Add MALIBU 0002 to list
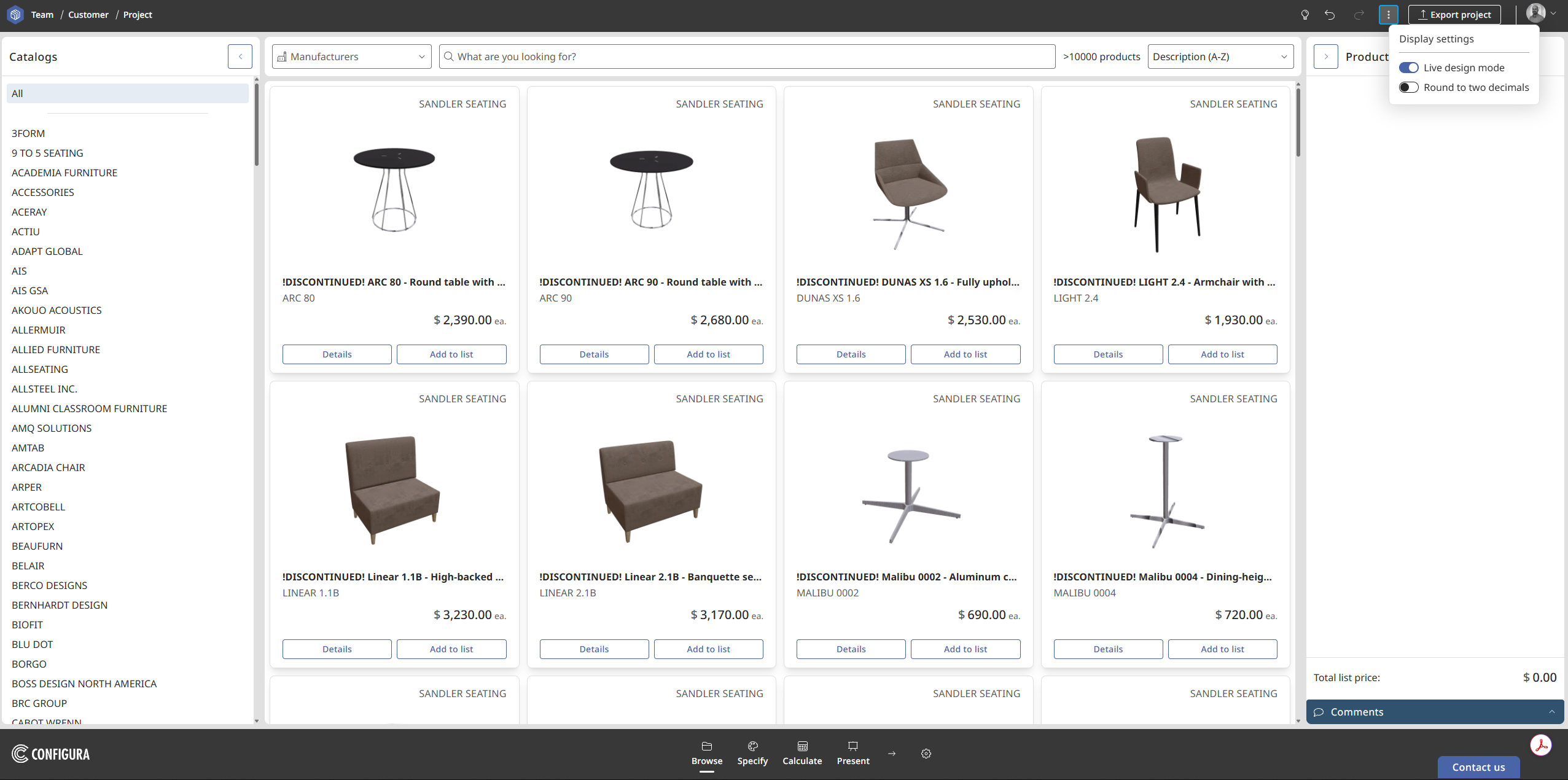Image resolution: width=1568 pixels, height=780 pixels. (x=965, y=649)
